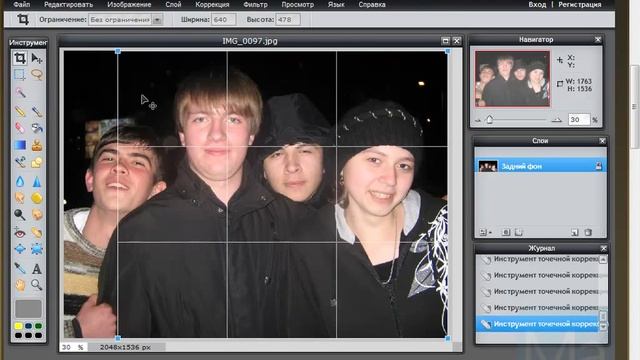Open the Редактировать menu
Screen dimensions: 640x360
tap(69, 4)
